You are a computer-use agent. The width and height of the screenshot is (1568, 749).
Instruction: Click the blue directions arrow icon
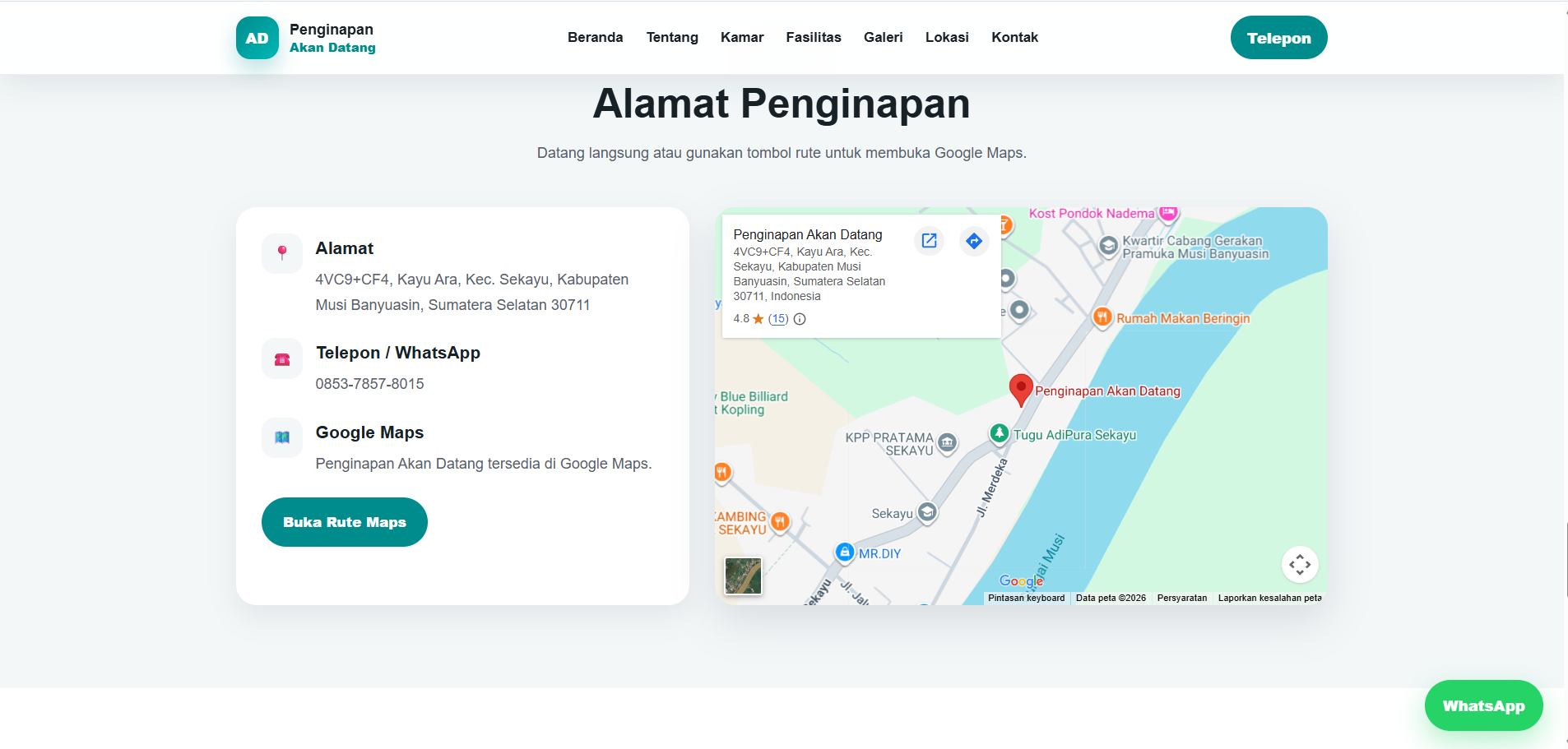click(974, 241)
